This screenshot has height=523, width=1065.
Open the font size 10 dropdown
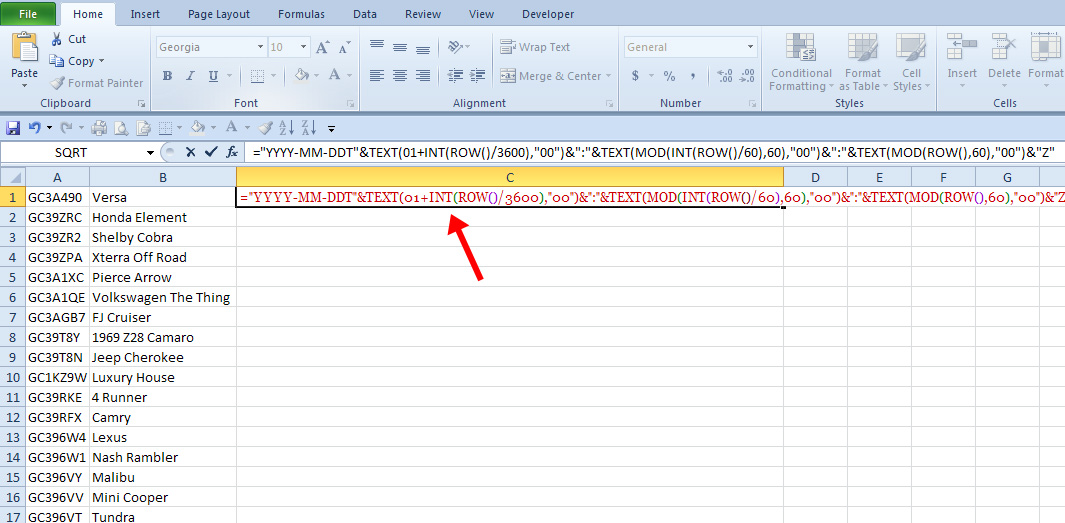(x=303, y=48)
